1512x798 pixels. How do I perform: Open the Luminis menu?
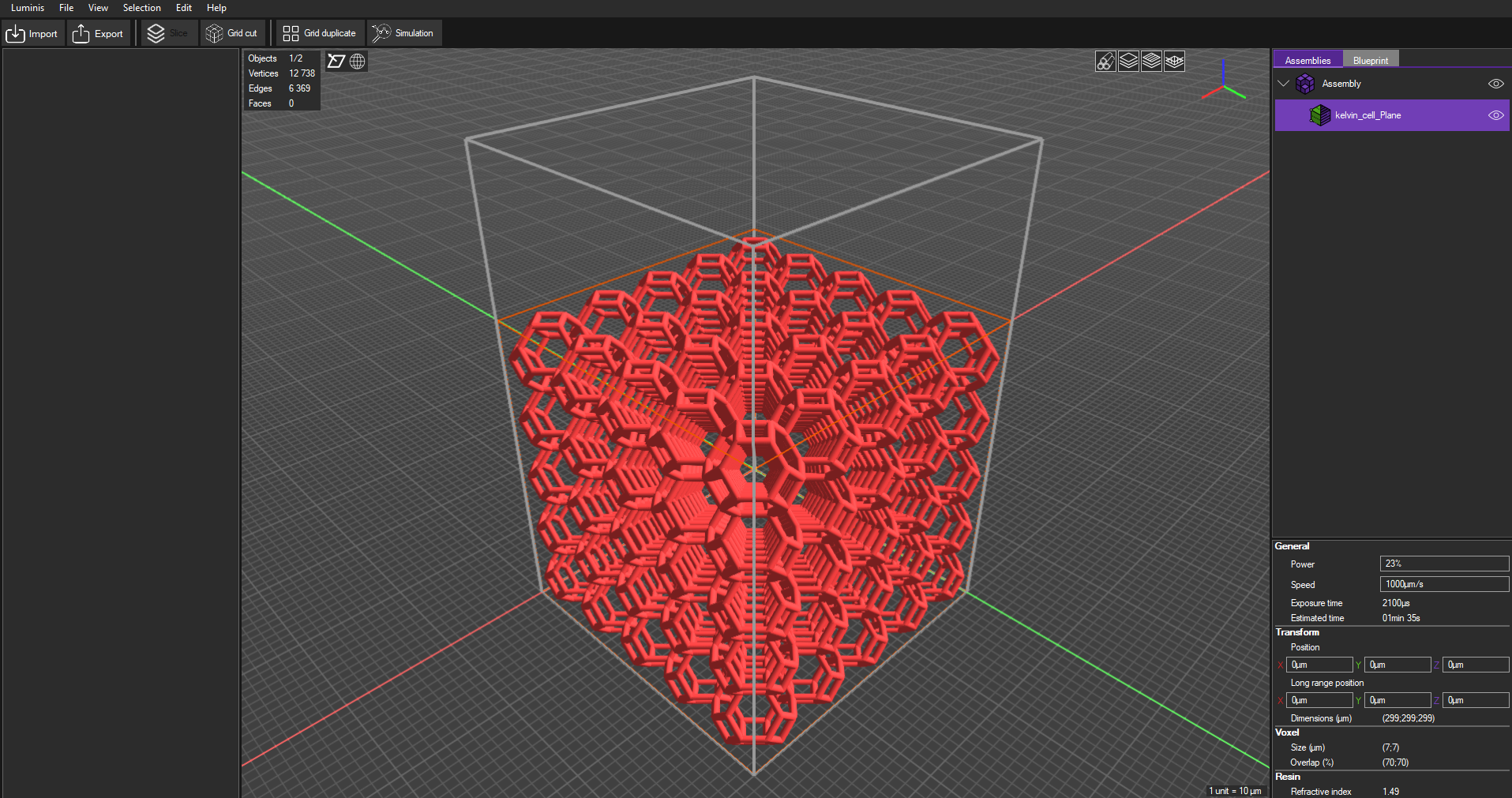point(28,8)
